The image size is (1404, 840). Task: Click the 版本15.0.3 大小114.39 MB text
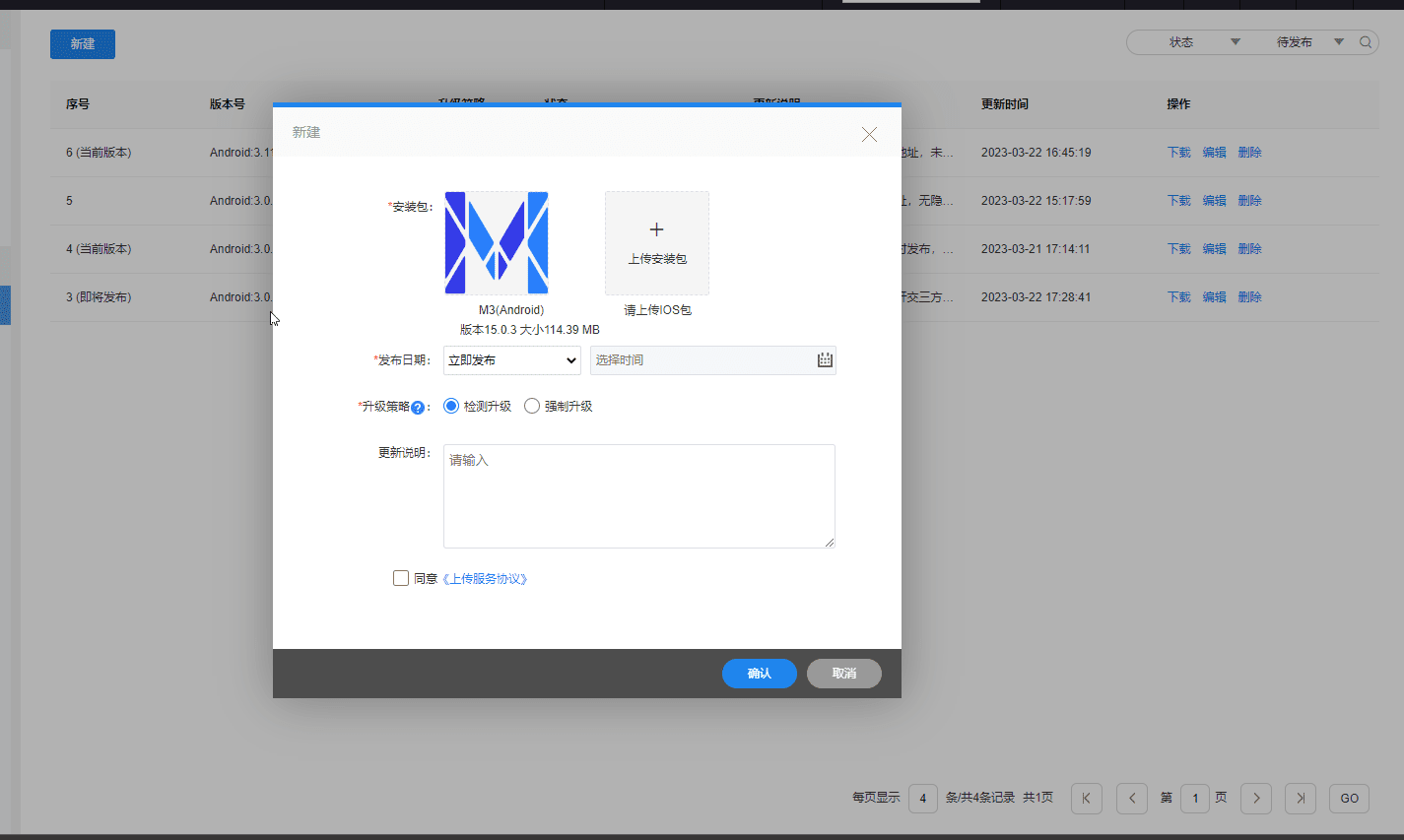pyautogui.click(x=530, y=330)
